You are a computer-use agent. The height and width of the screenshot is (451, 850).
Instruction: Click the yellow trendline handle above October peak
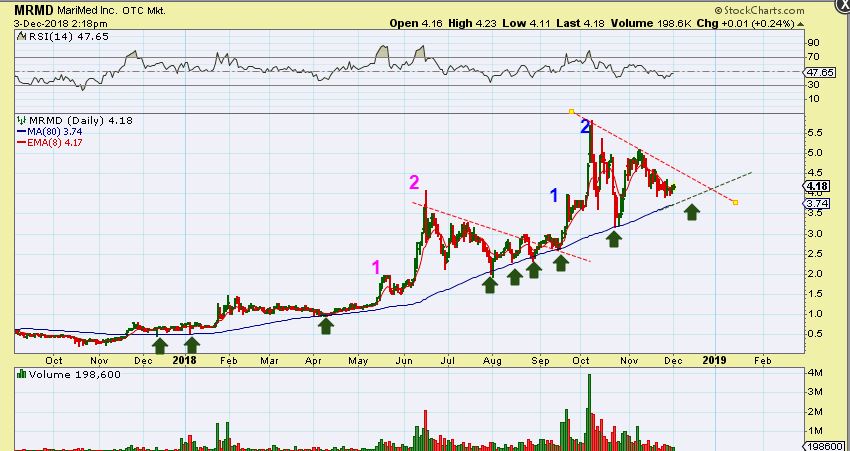[571, 112]
